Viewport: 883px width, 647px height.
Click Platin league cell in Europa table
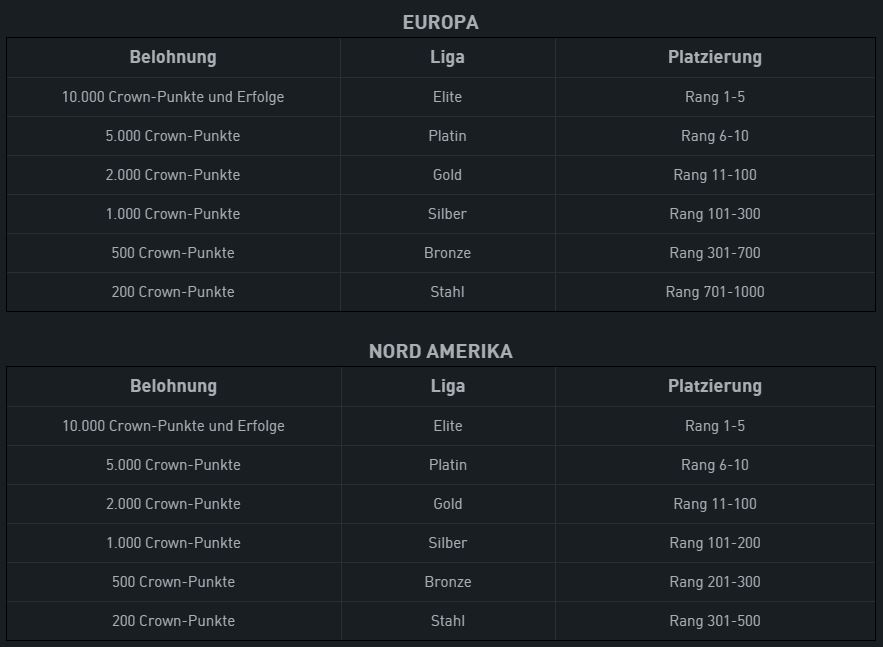point(447,136)
